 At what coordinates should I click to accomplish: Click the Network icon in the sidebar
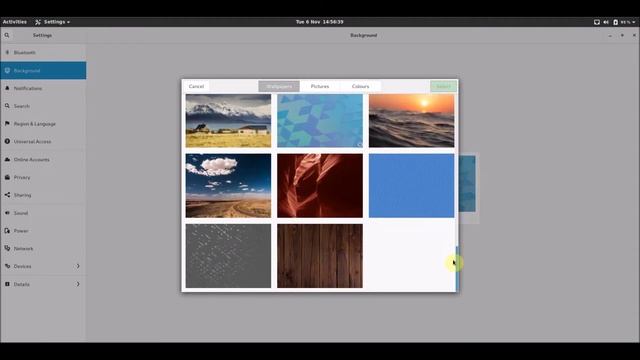point(7,248)
